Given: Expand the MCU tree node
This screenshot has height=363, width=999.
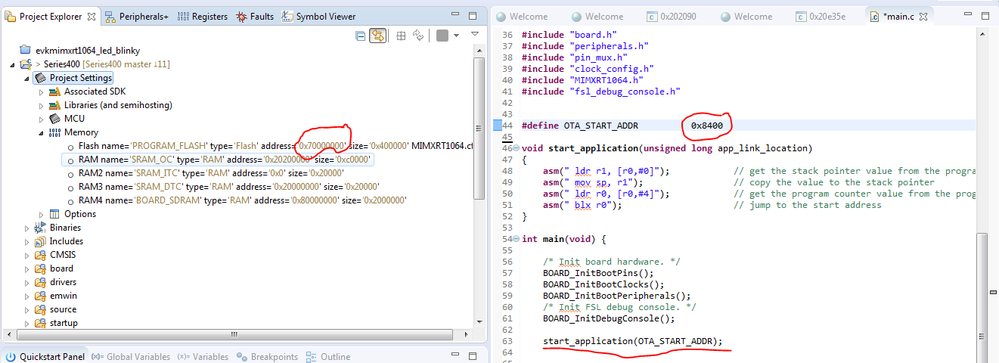Looking at the screenshot, I should click(41, 119).
